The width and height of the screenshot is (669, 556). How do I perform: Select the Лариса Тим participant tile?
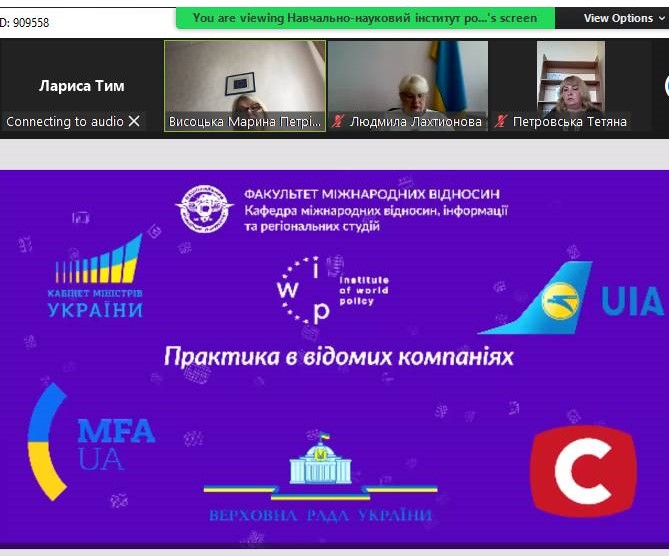(81, 86)
